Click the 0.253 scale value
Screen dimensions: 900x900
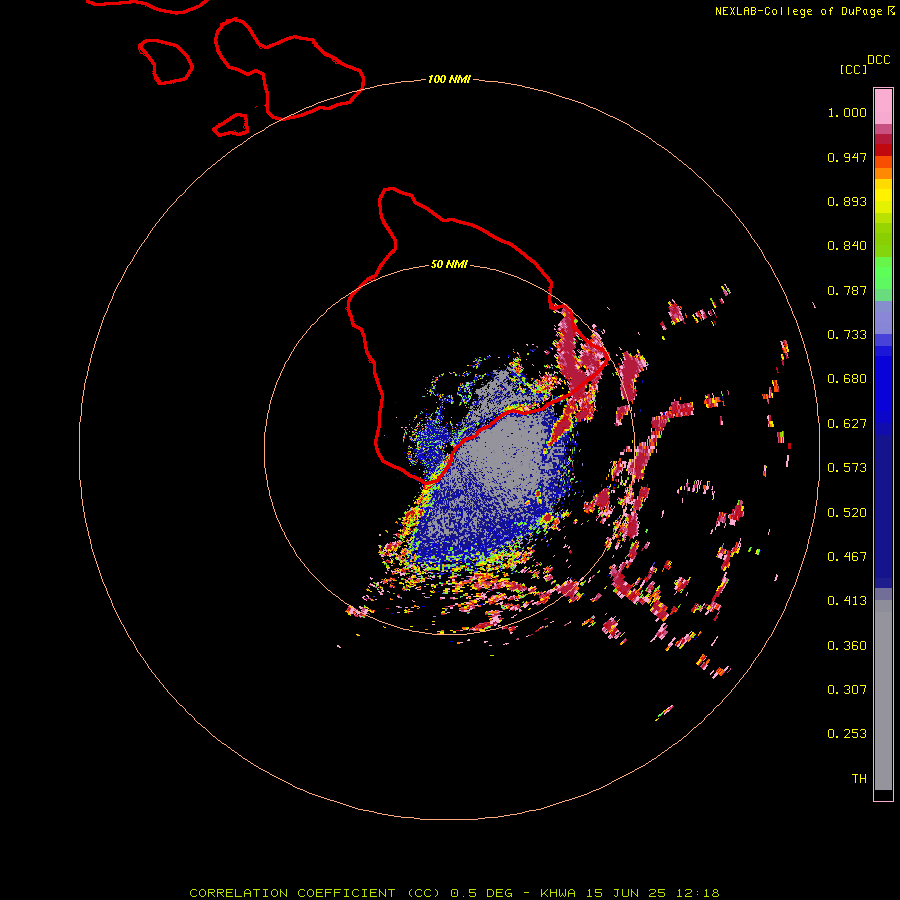(847, 734)
